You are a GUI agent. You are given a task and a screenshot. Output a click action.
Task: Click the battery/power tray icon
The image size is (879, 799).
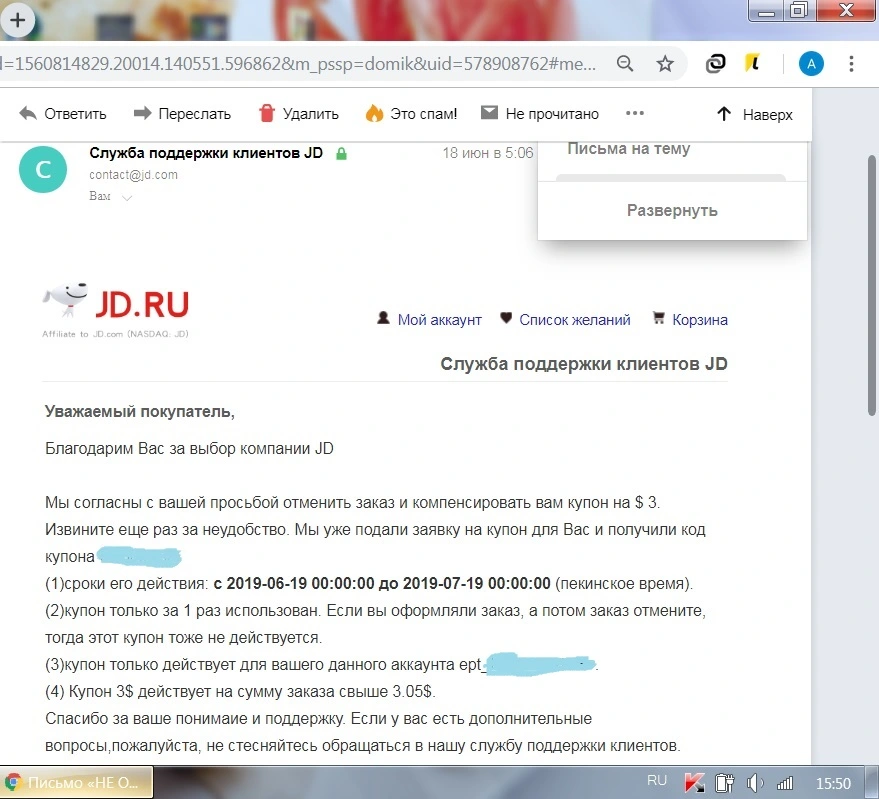coord(724,783)
